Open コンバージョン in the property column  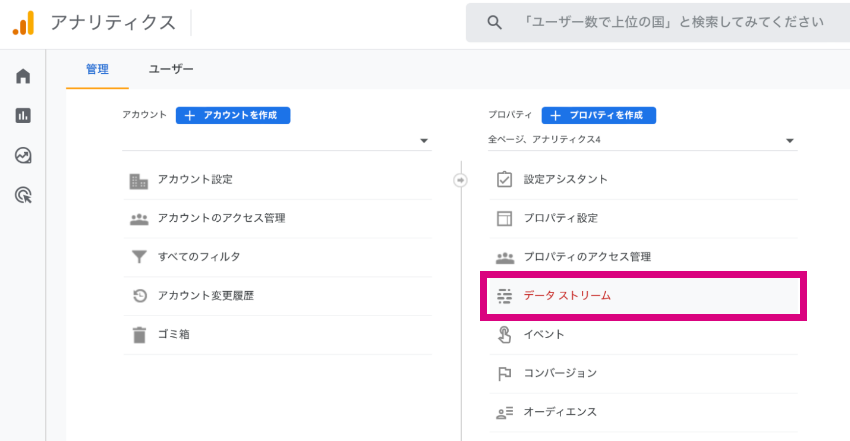643,373
